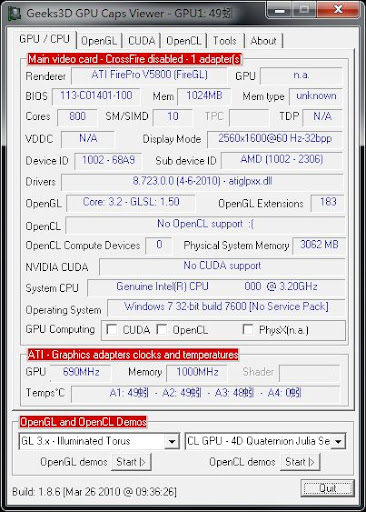Enable the OpenCL GPU computing checkbox

click(x=162, y=330)
